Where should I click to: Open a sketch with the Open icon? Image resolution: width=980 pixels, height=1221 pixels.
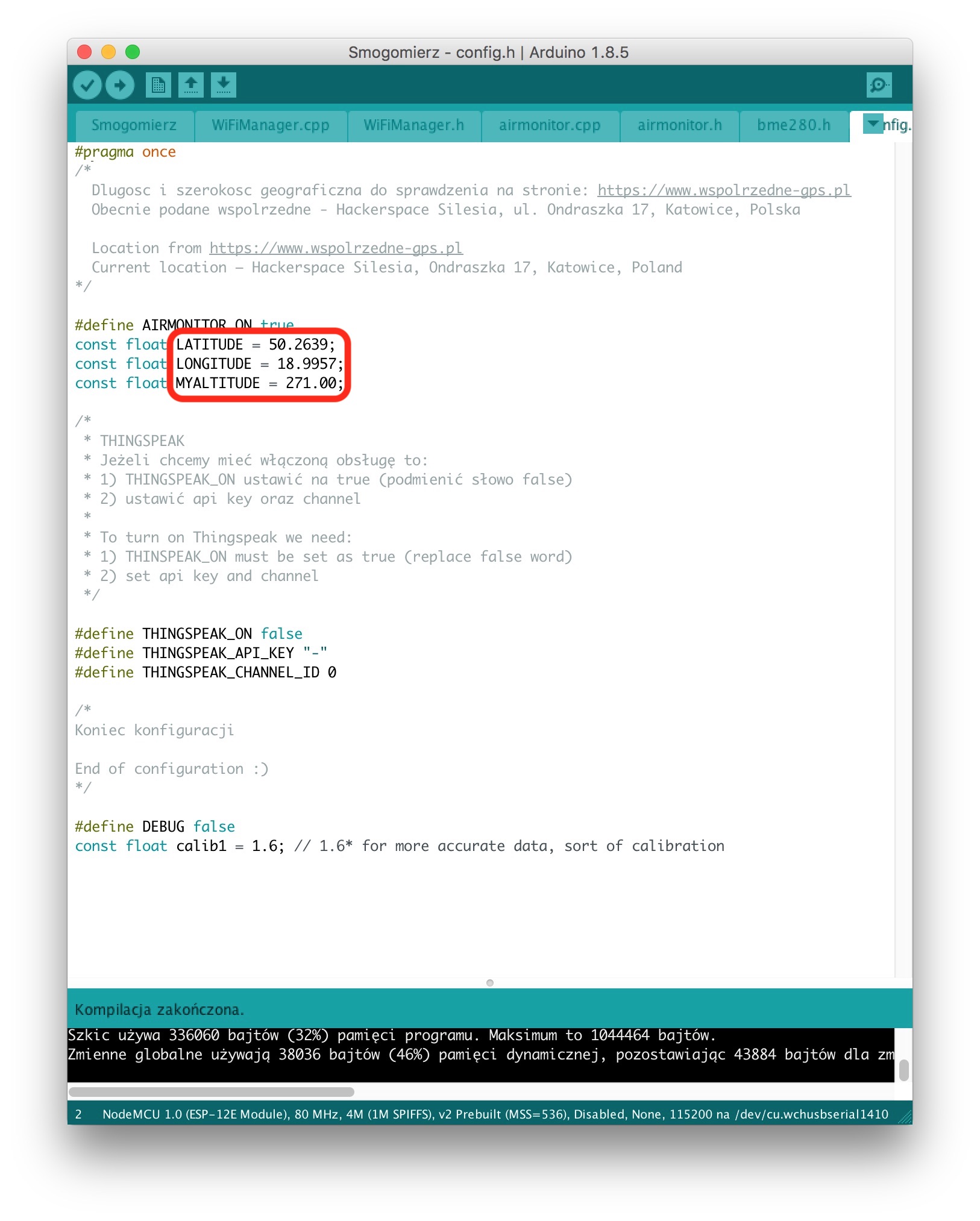click(190, 85)
